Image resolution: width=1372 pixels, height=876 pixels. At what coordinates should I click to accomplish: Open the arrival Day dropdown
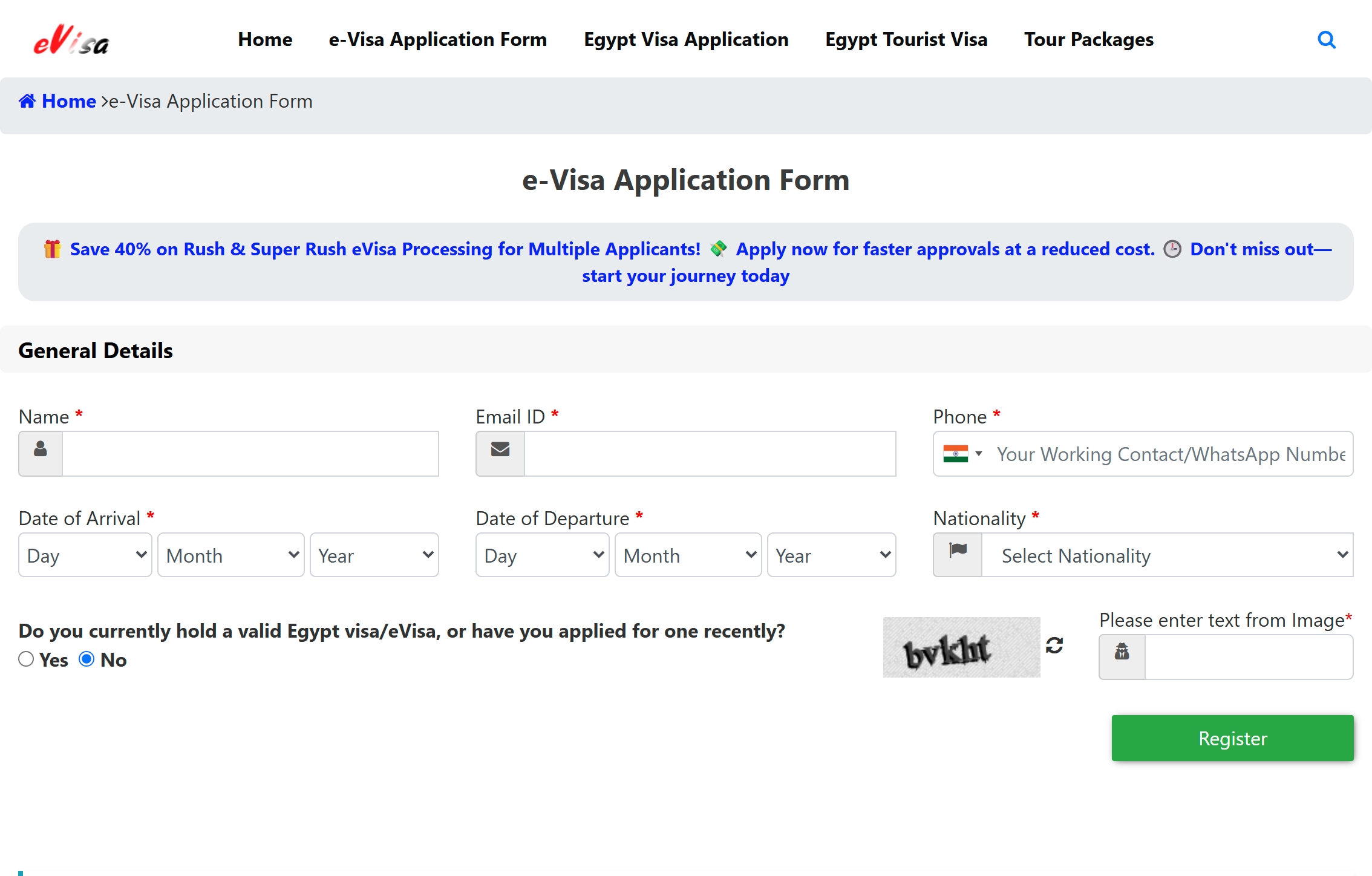pos(85,555)
